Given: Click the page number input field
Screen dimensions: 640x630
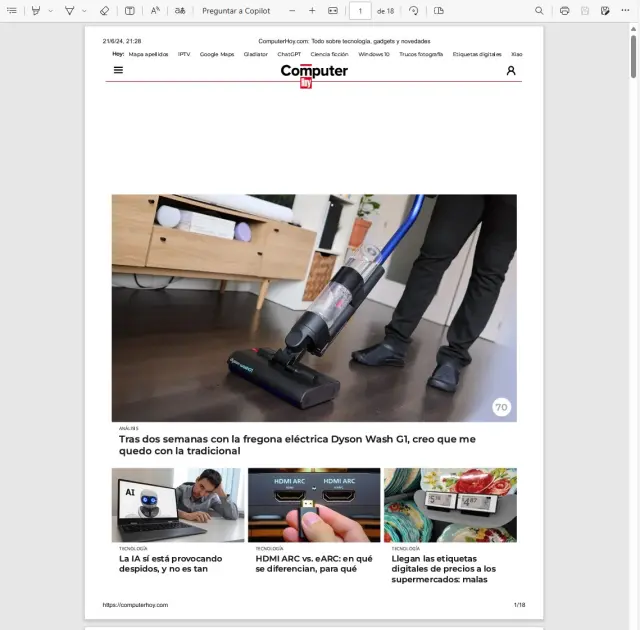Looking at the screenshot, I should [x=360, y=10].
